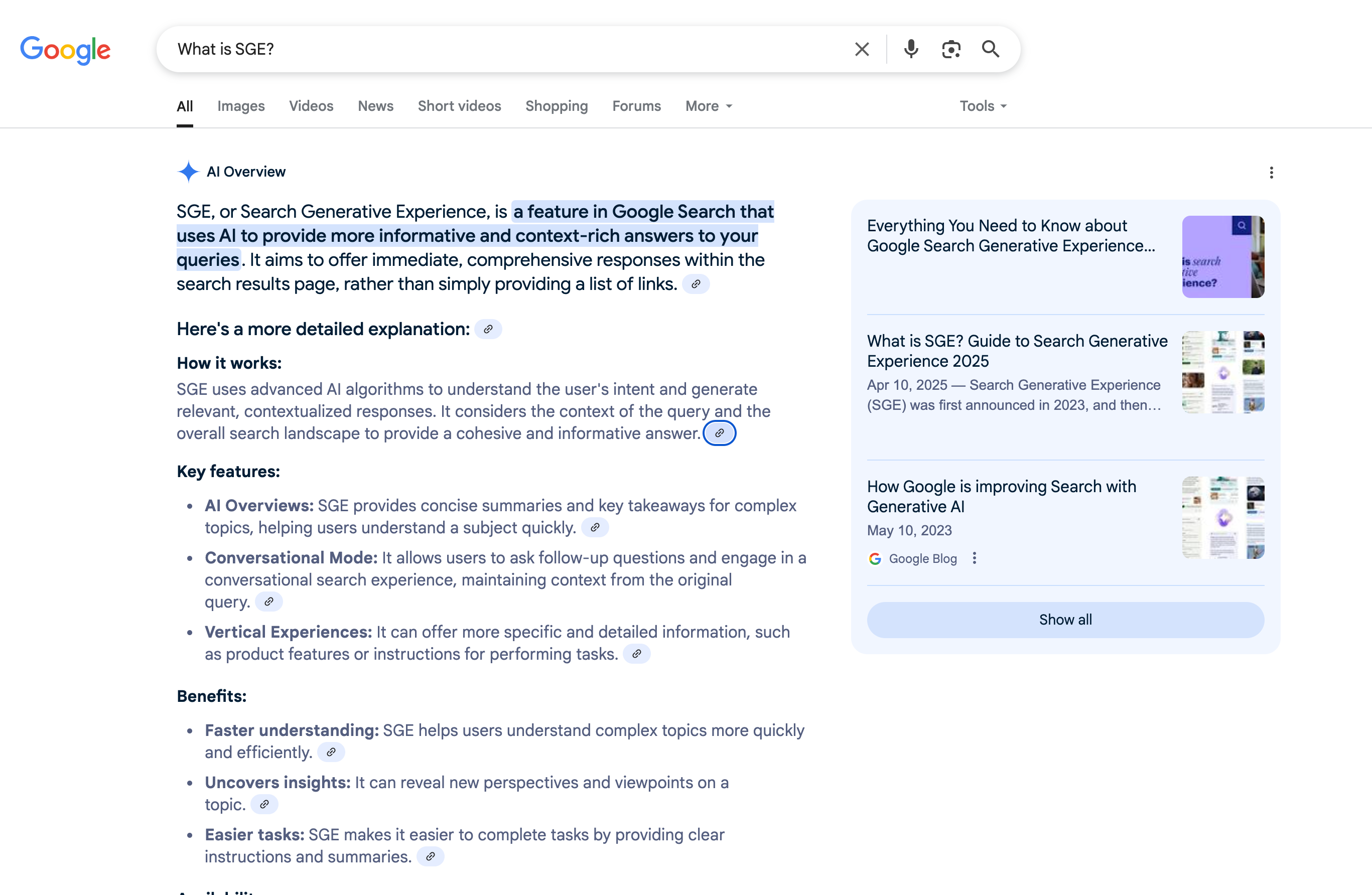The height and width of the screenshot is (895, 1372).
Task: Switch to the Forums tab
Action: 636,106
